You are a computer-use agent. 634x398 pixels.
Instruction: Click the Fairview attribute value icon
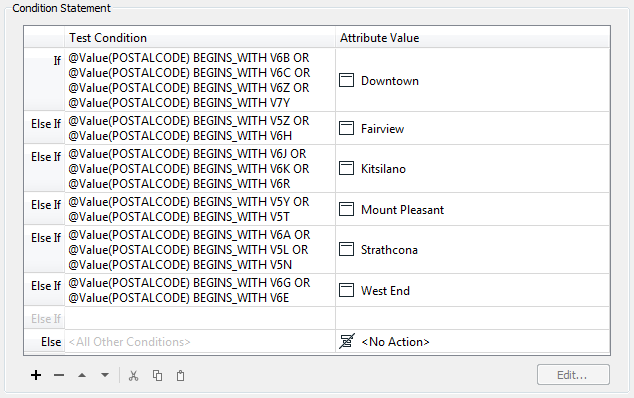(347, 128)
